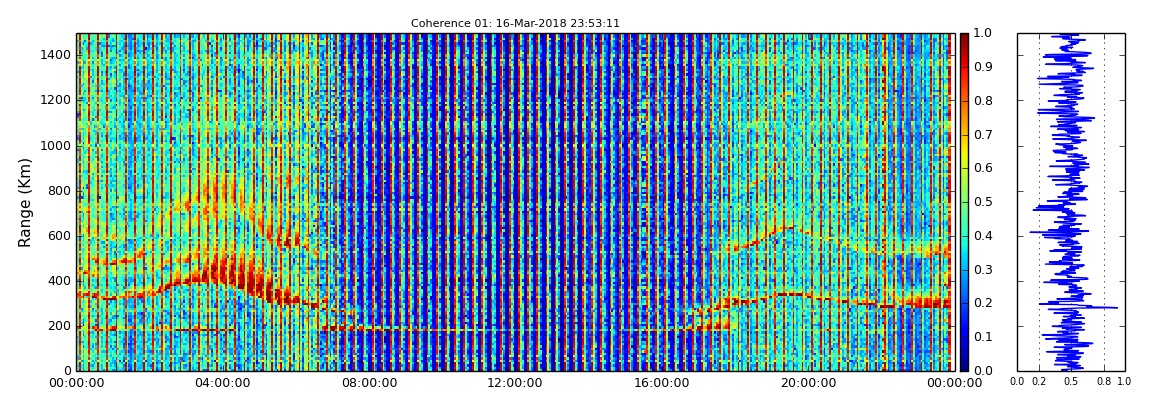Click the 600 range tick label
1150x407 pixels.
point(59,235)
